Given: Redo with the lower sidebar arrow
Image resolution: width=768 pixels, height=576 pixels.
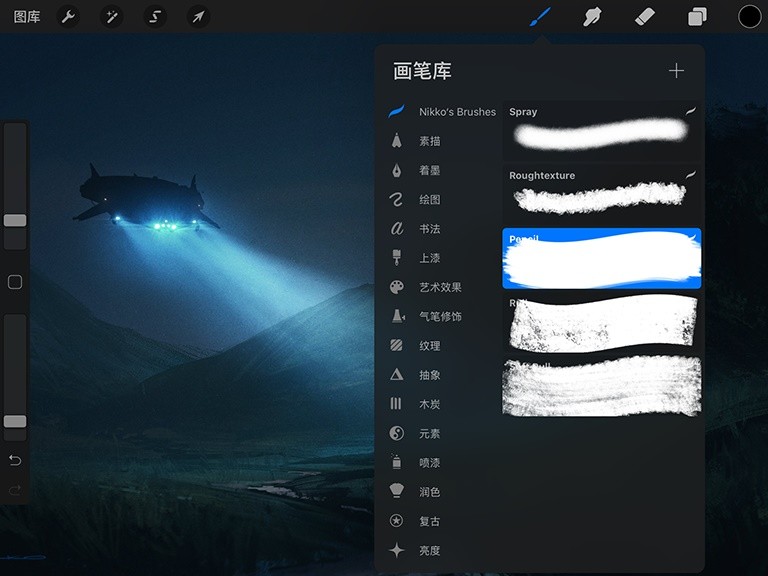Looking at the screenshot, I should click(x=15, y=489).
